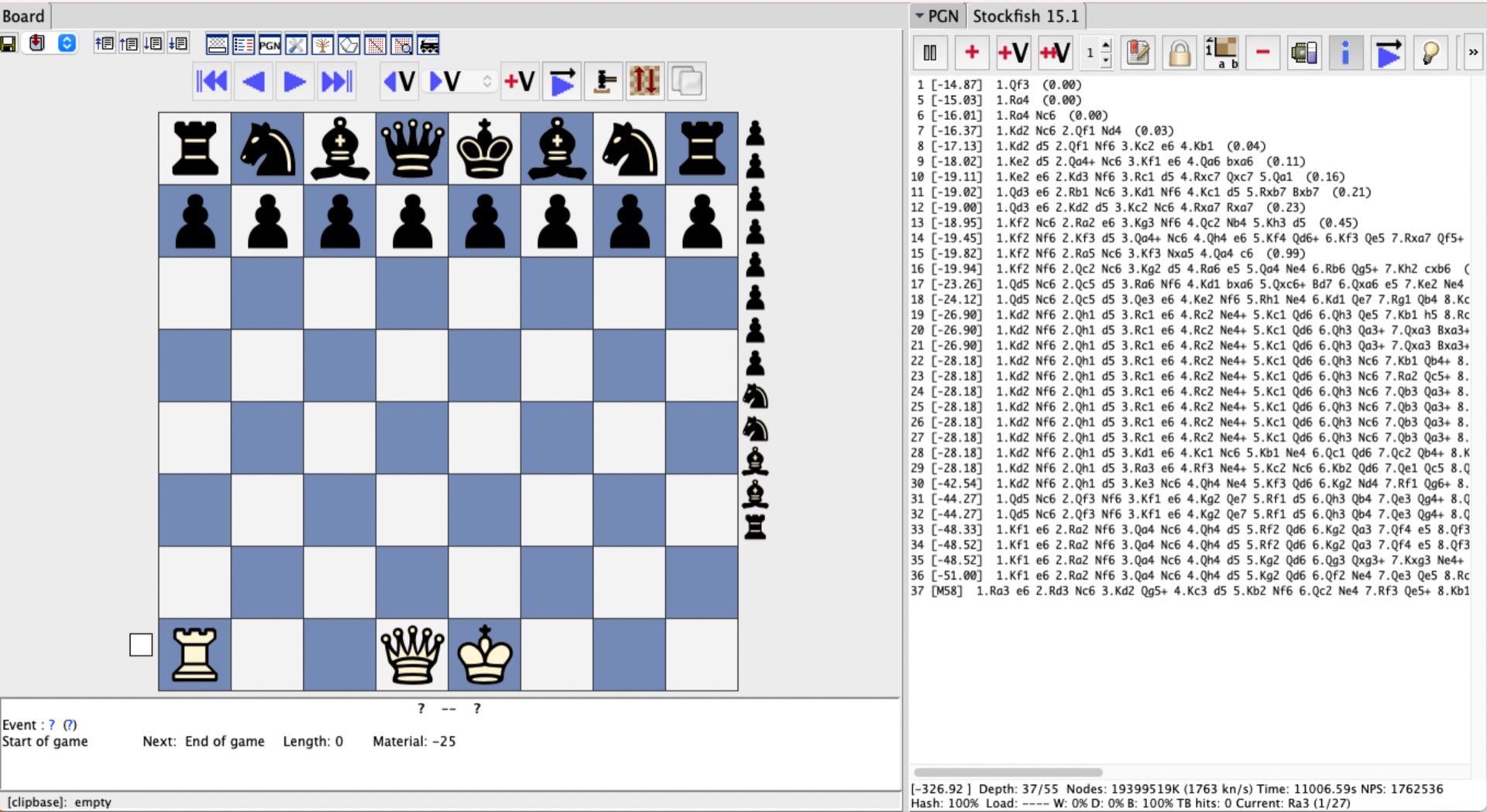The image size is (1487, 812).
Task: Click the triangle beside PGN tab
Action: (x=919, y=15)
